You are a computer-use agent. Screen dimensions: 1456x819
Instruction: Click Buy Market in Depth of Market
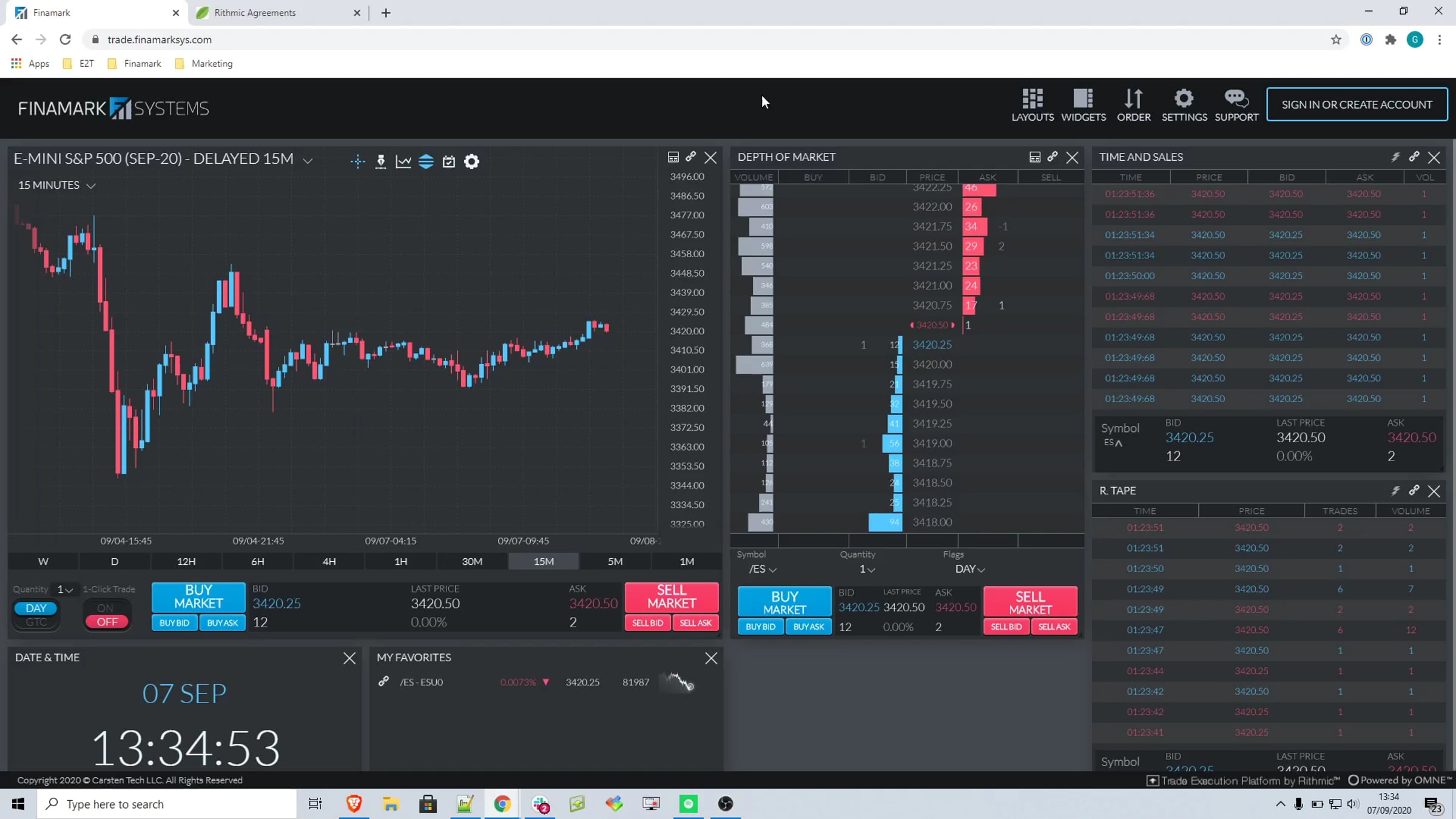784,602
